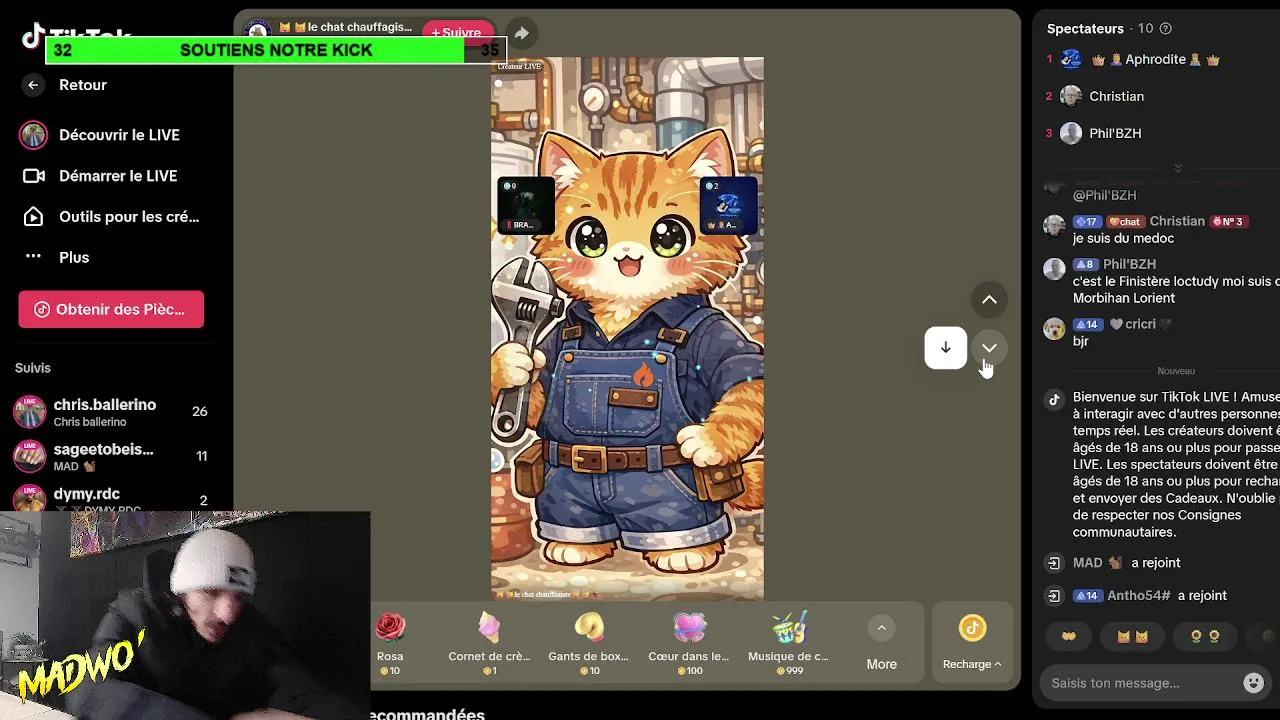Click right guest thumbnail on stream
The width and height of the screenshot is (1280, 720).
[729, 205]
